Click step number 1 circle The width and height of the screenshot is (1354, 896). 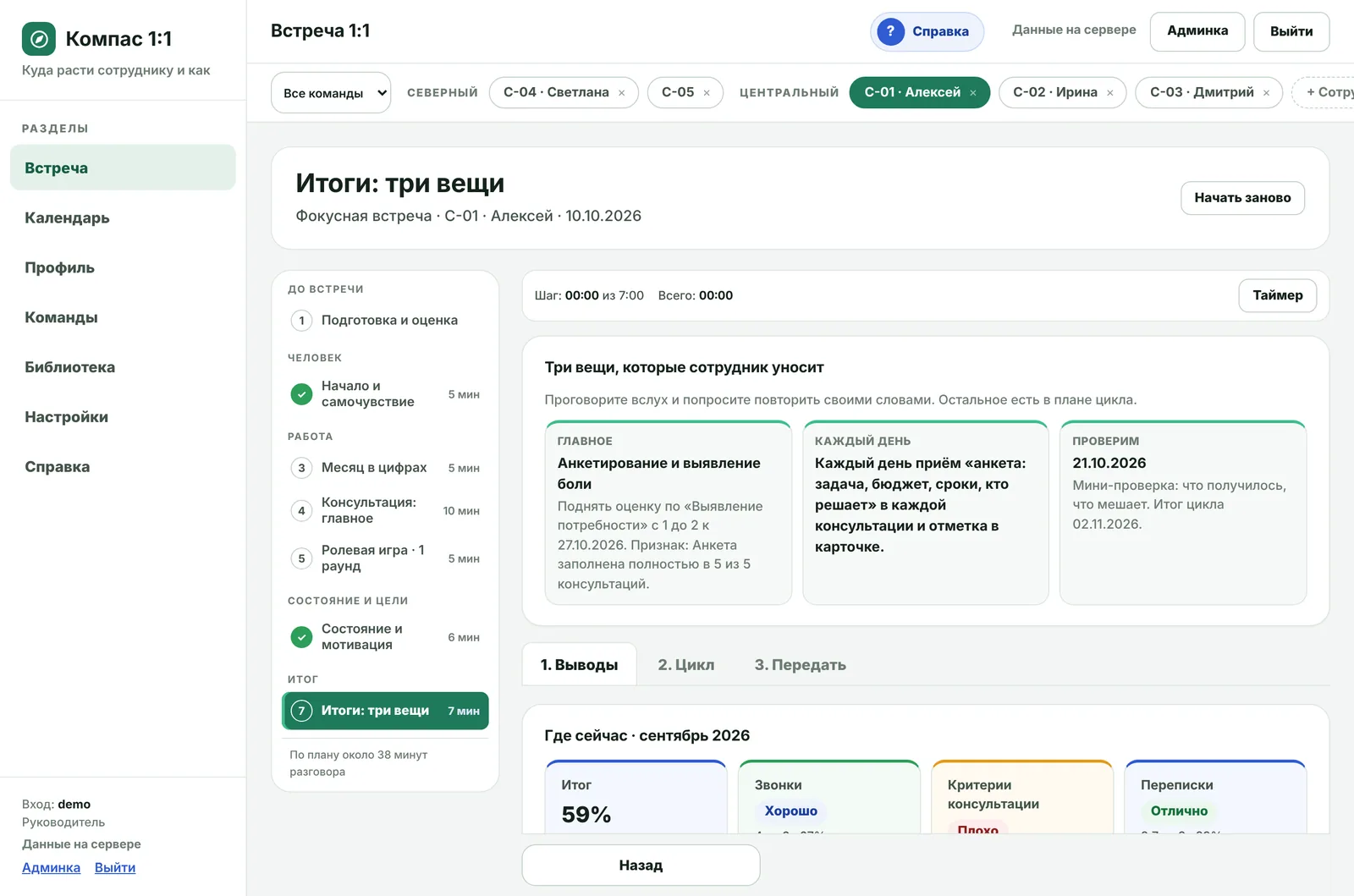301,321
